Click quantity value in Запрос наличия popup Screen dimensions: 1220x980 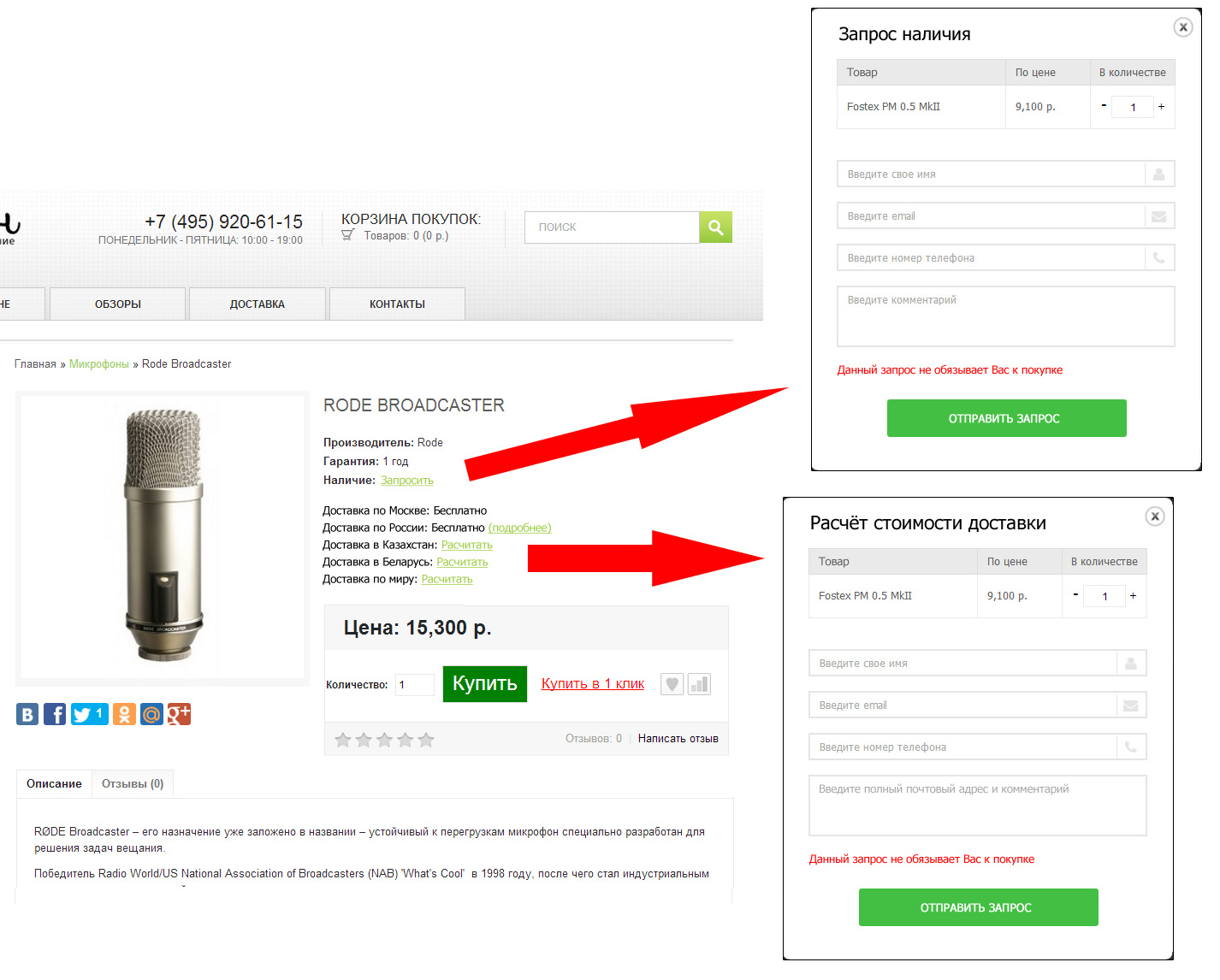coord(1133,107)
